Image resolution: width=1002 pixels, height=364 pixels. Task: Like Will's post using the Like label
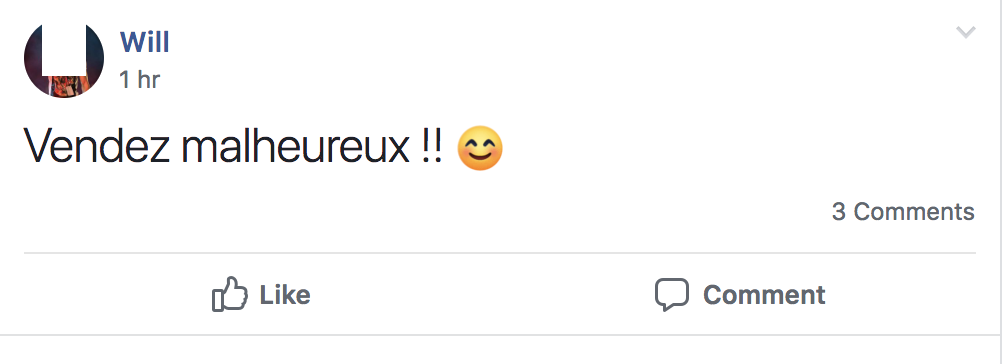(x=285, y=295)
